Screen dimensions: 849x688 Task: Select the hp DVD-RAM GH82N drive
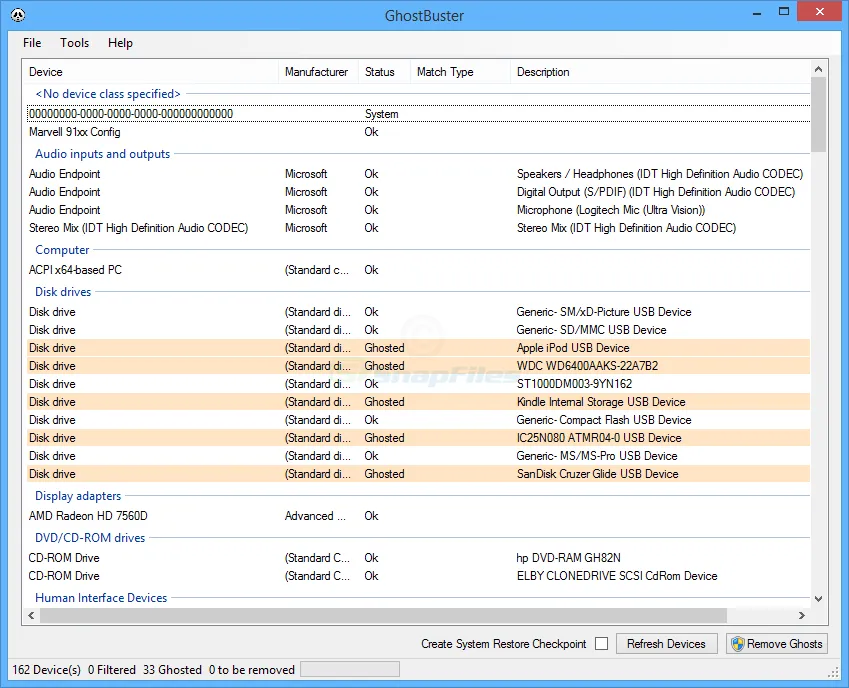(419, 558)
